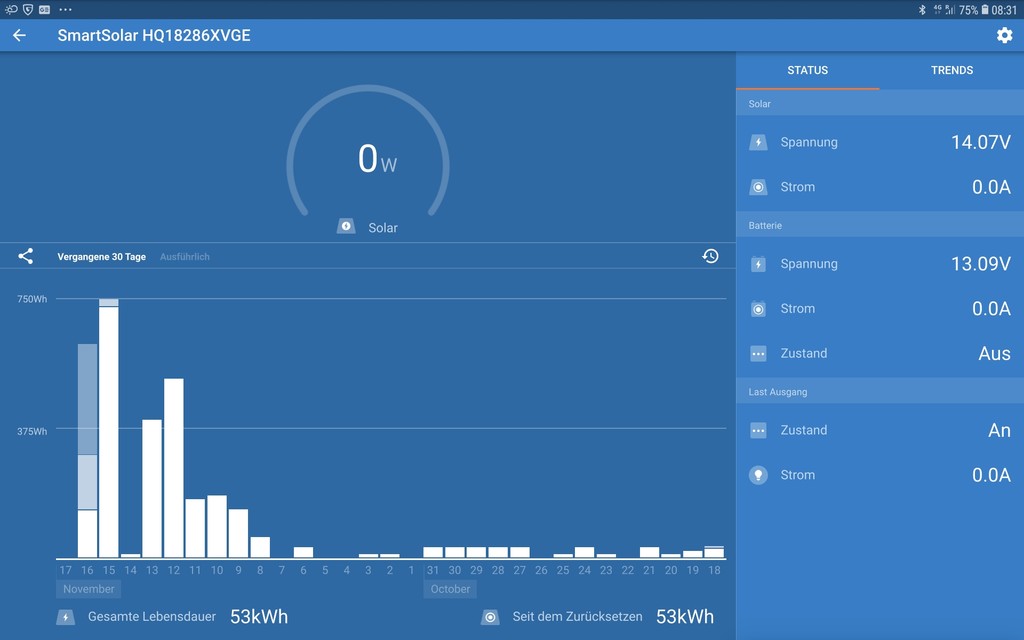Tap Last Ausgang Zustand dots icon
This screenshot has width=1024, height=640.
click(x=758, y=430)
